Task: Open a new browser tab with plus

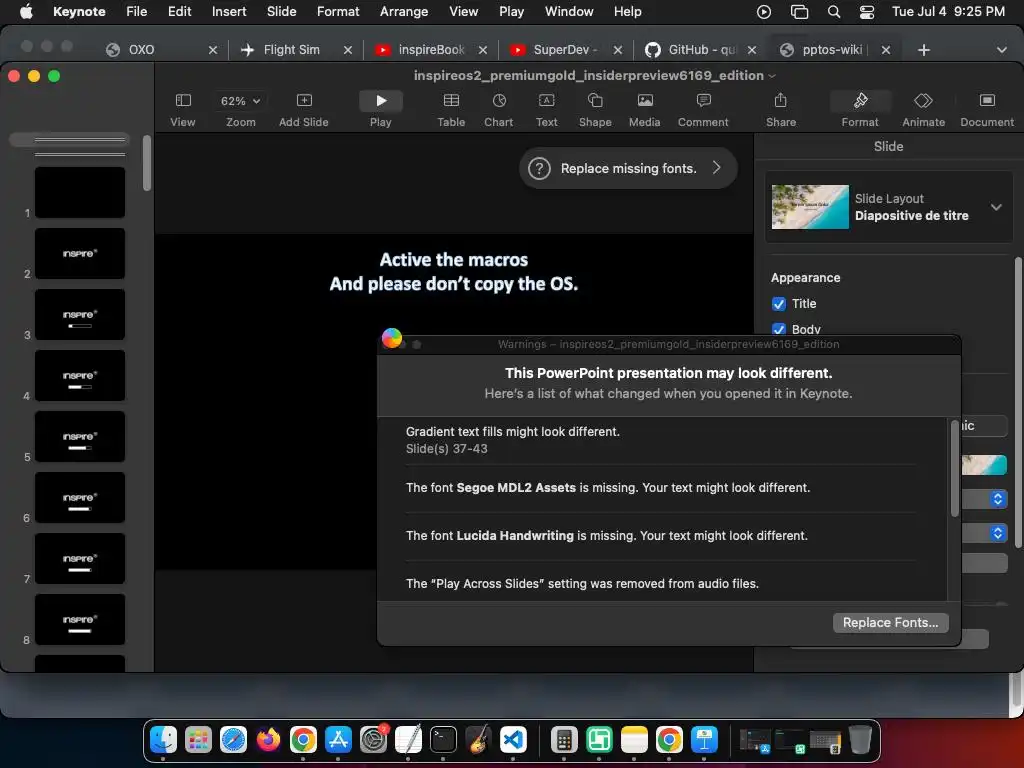Action: tap(923, 50)
